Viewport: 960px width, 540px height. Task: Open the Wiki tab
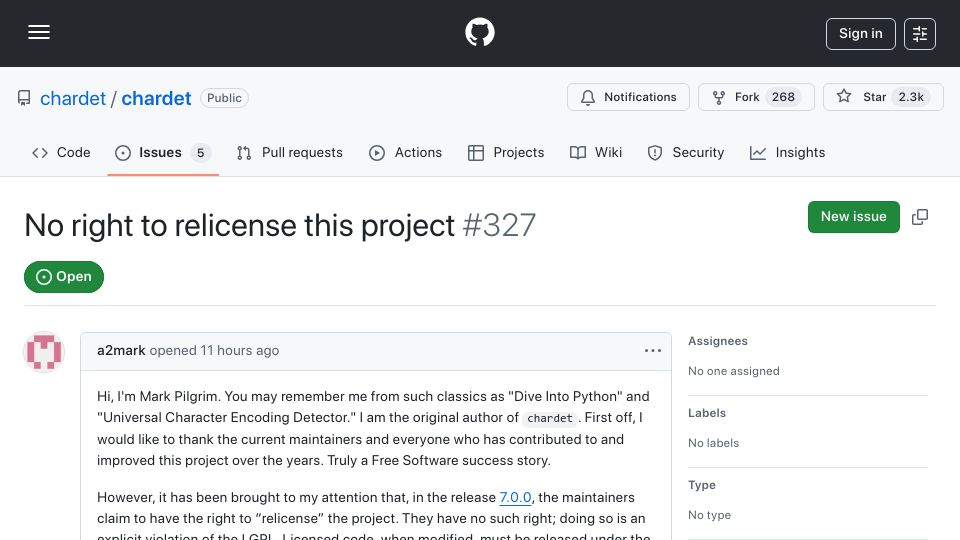596,152
